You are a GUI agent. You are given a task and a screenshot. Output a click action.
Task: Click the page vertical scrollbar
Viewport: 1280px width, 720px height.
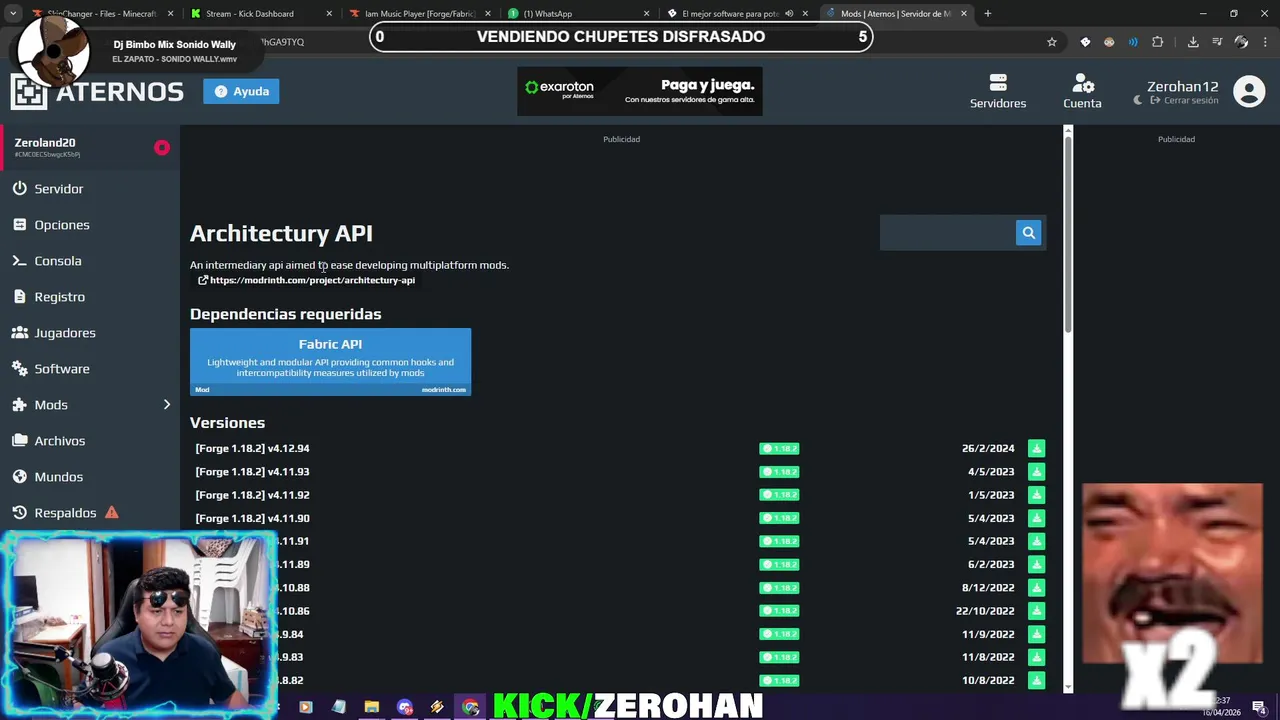click(x=1068, y=235)
